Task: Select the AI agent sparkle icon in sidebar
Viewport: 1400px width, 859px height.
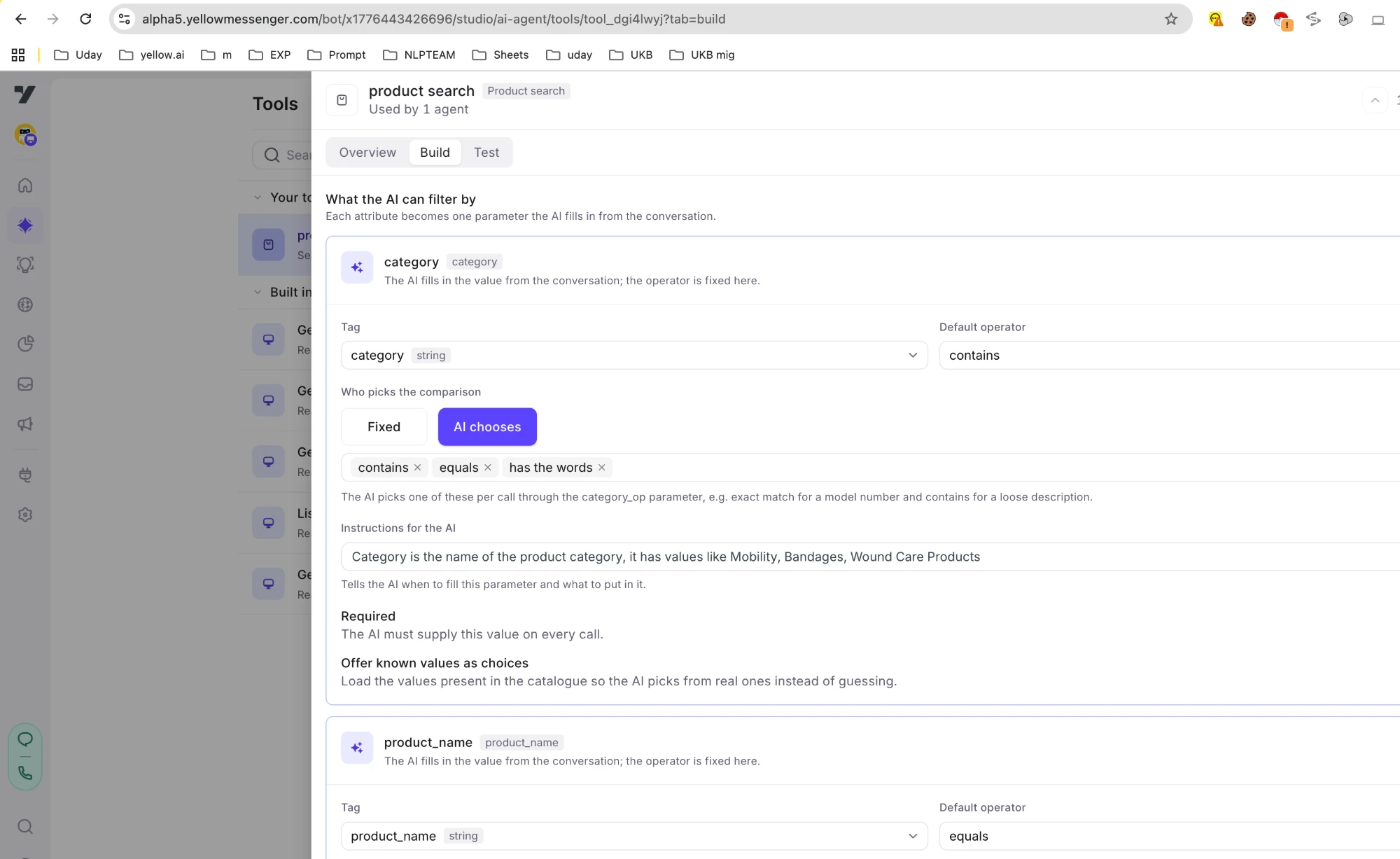Action: pyautogui.click(x=25, y=225)
